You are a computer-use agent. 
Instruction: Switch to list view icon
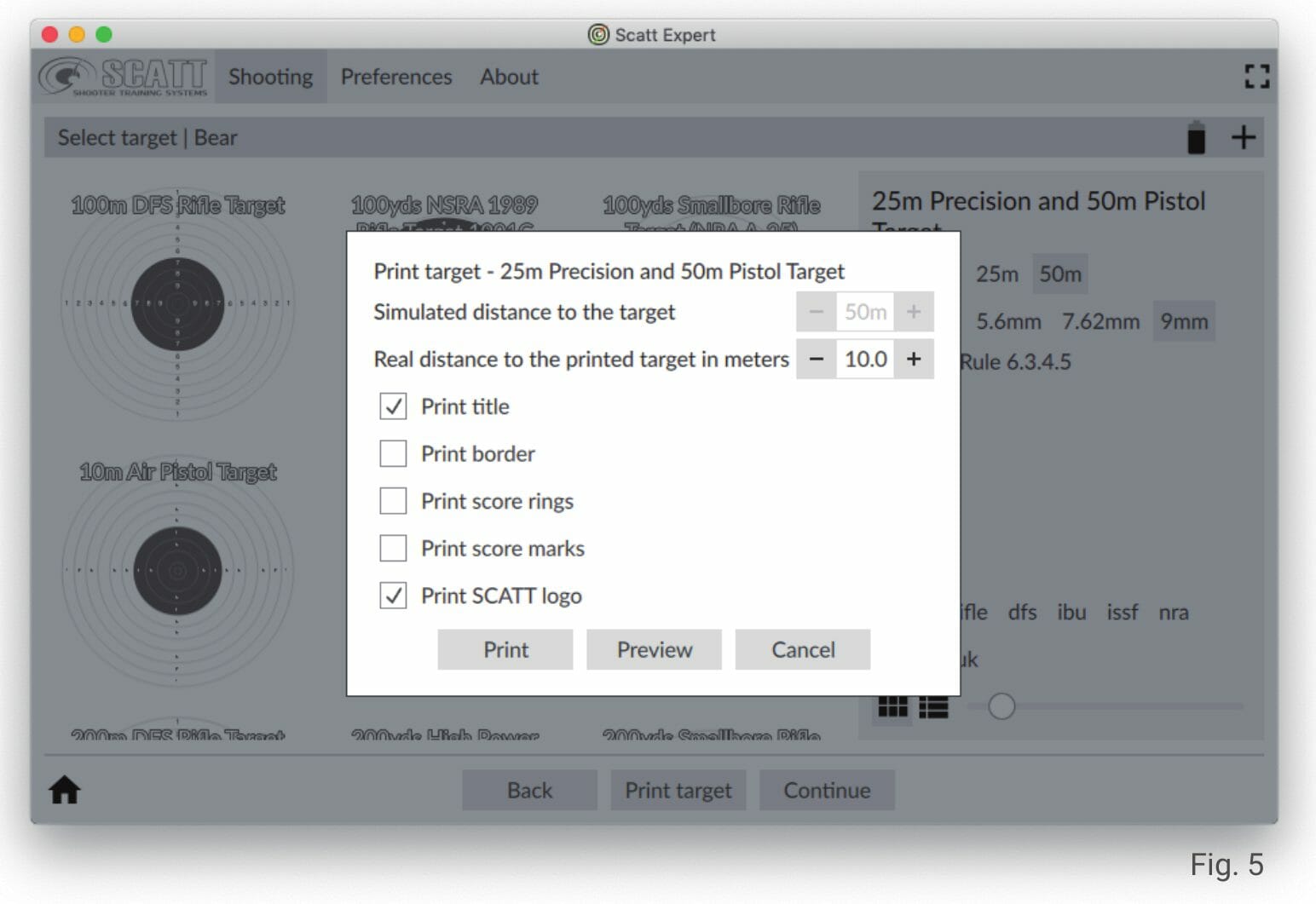pyautogui.click(x=933, y=706)
